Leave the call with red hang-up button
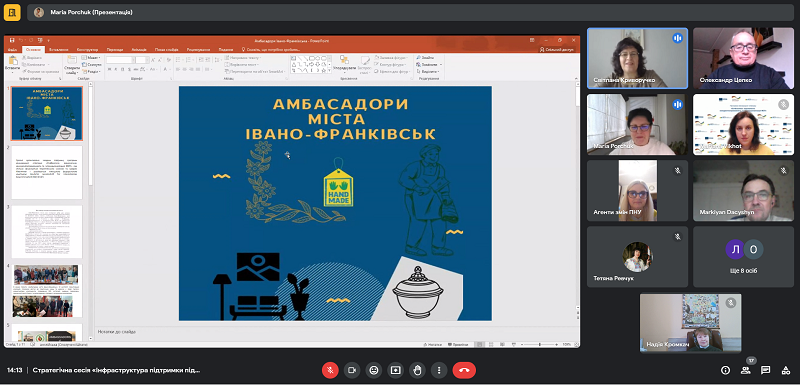 [x=464, y=370]
